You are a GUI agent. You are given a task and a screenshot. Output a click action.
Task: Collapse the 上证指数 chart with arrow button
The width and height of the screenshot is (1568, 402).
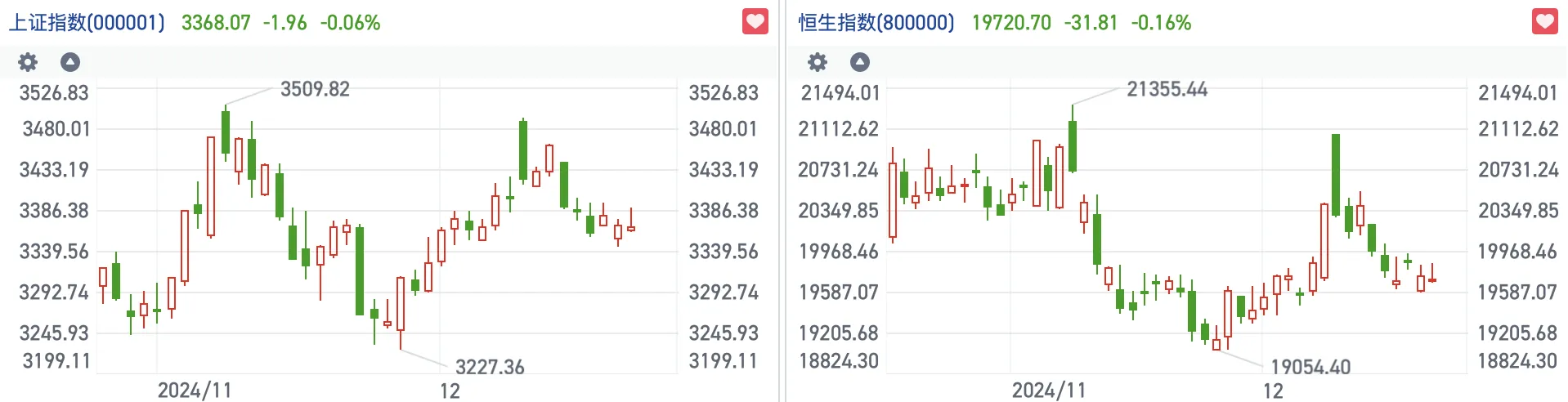70,62
